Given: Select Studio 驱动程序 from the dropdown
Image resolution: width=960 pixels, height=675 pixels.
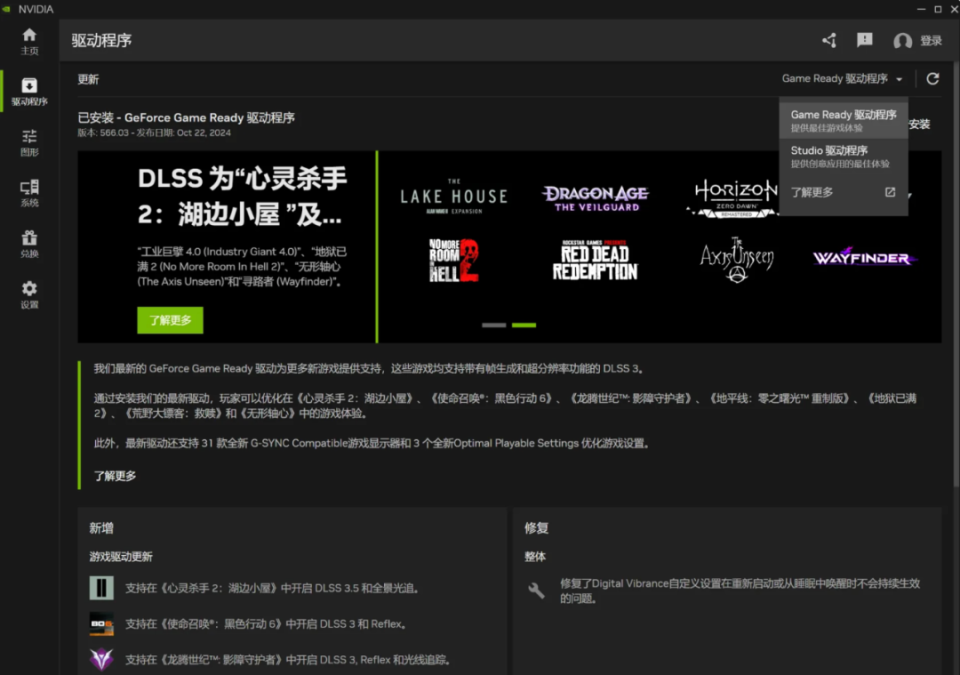Looking at the screenshot, I should [843, 155].
